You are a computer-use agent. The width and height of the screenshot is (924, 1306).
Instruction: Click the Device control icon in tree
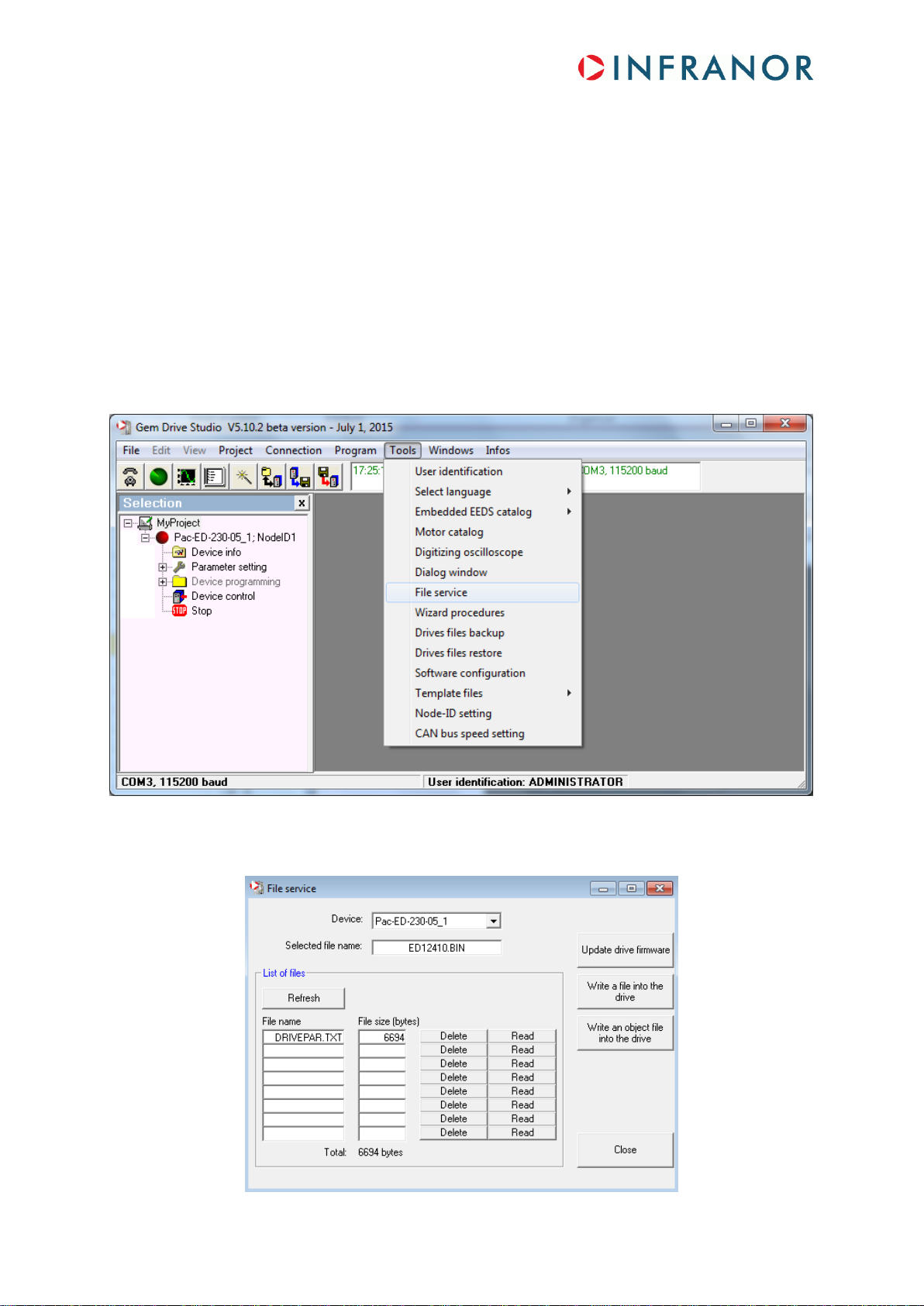(179, 596)
